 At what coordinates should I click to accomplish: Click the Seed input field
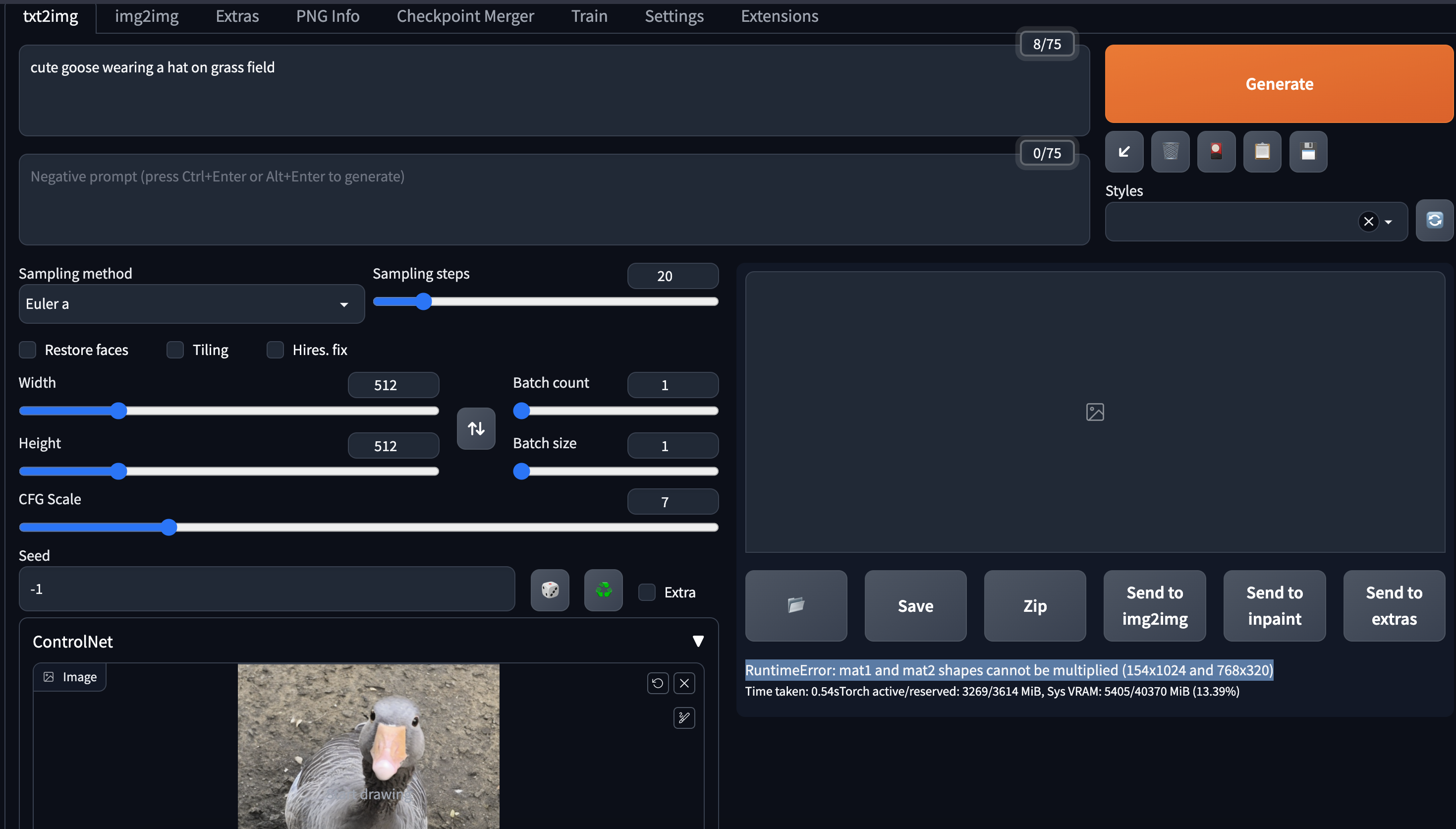coord(267,589)
